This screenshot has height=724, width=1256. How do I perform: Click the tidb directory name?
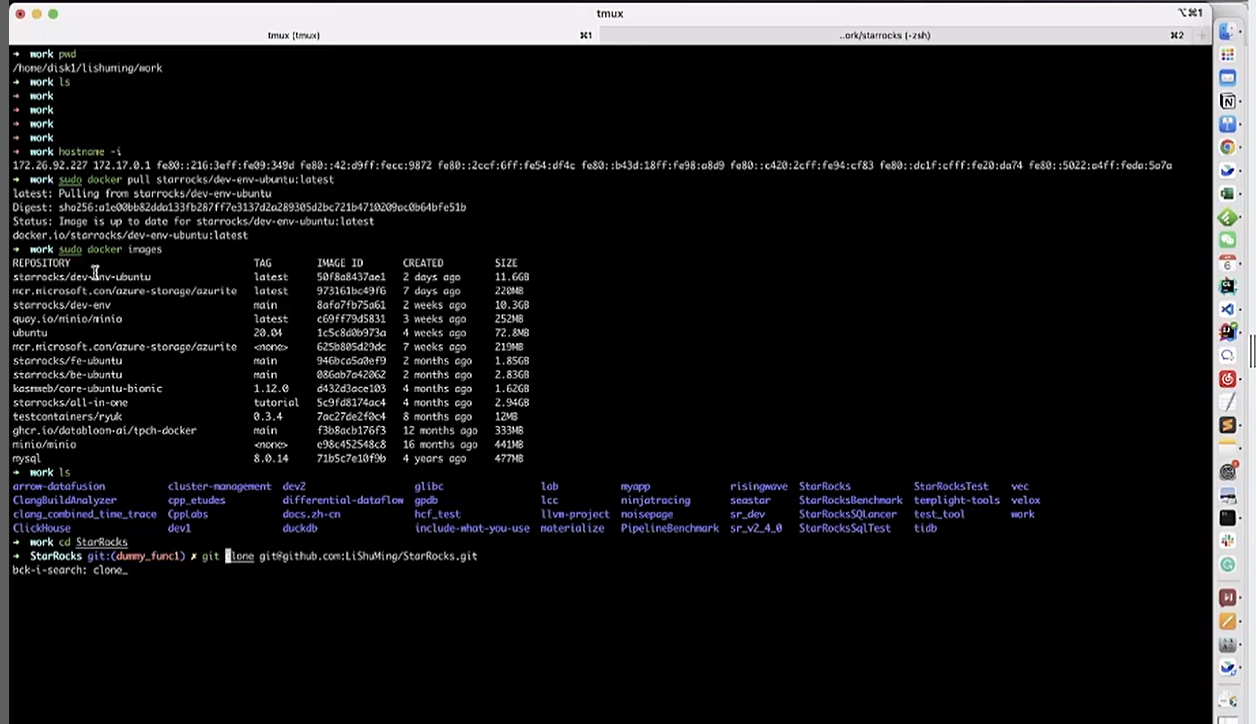tap(925, 528)
